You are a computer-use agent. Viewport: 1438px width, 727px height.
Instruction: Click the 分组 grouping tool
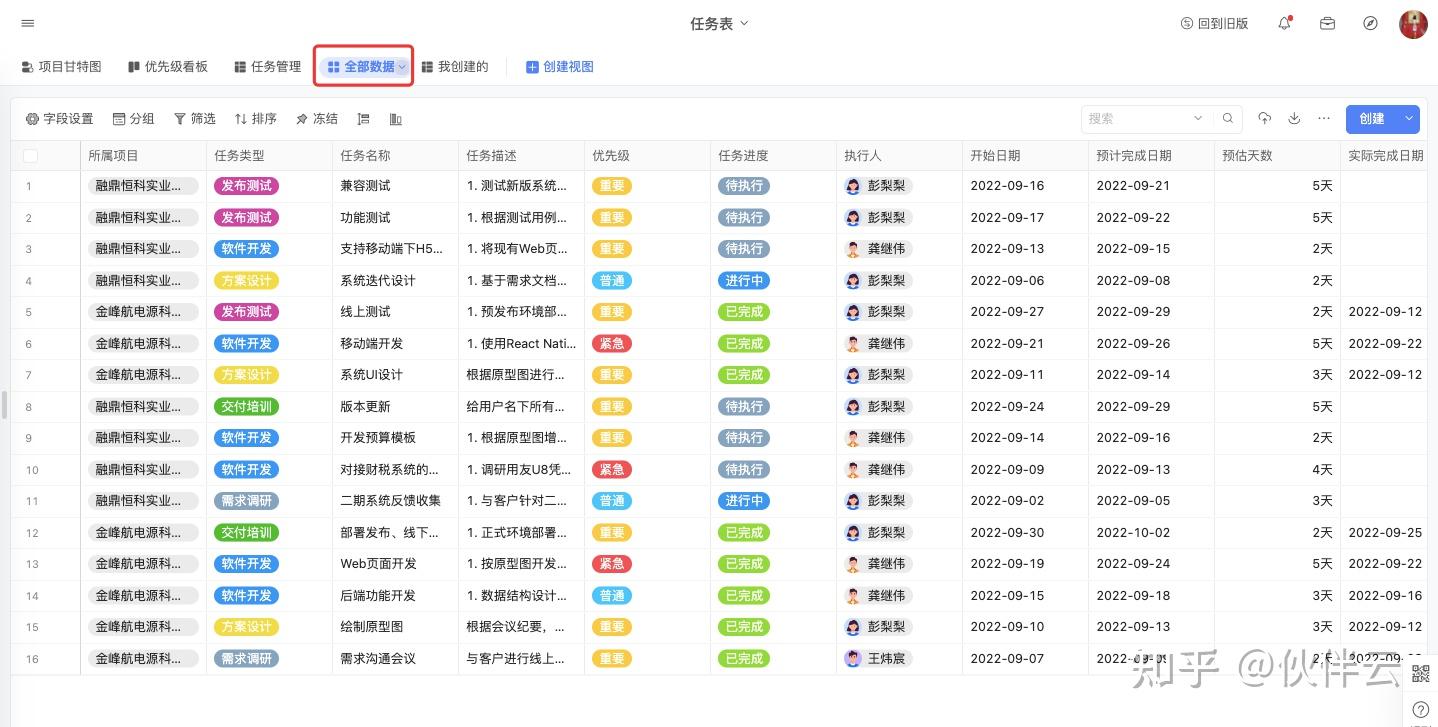[133, 119]
